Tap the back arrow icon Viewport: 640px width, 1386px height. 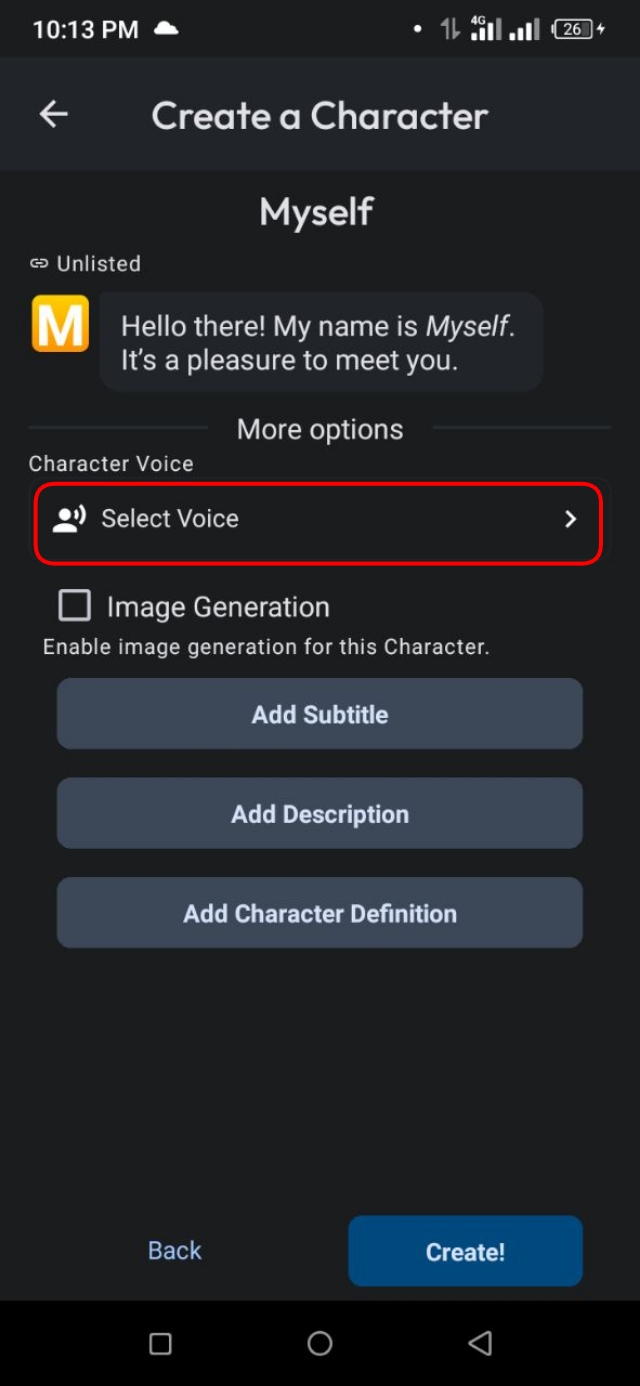tap(53, 114)
